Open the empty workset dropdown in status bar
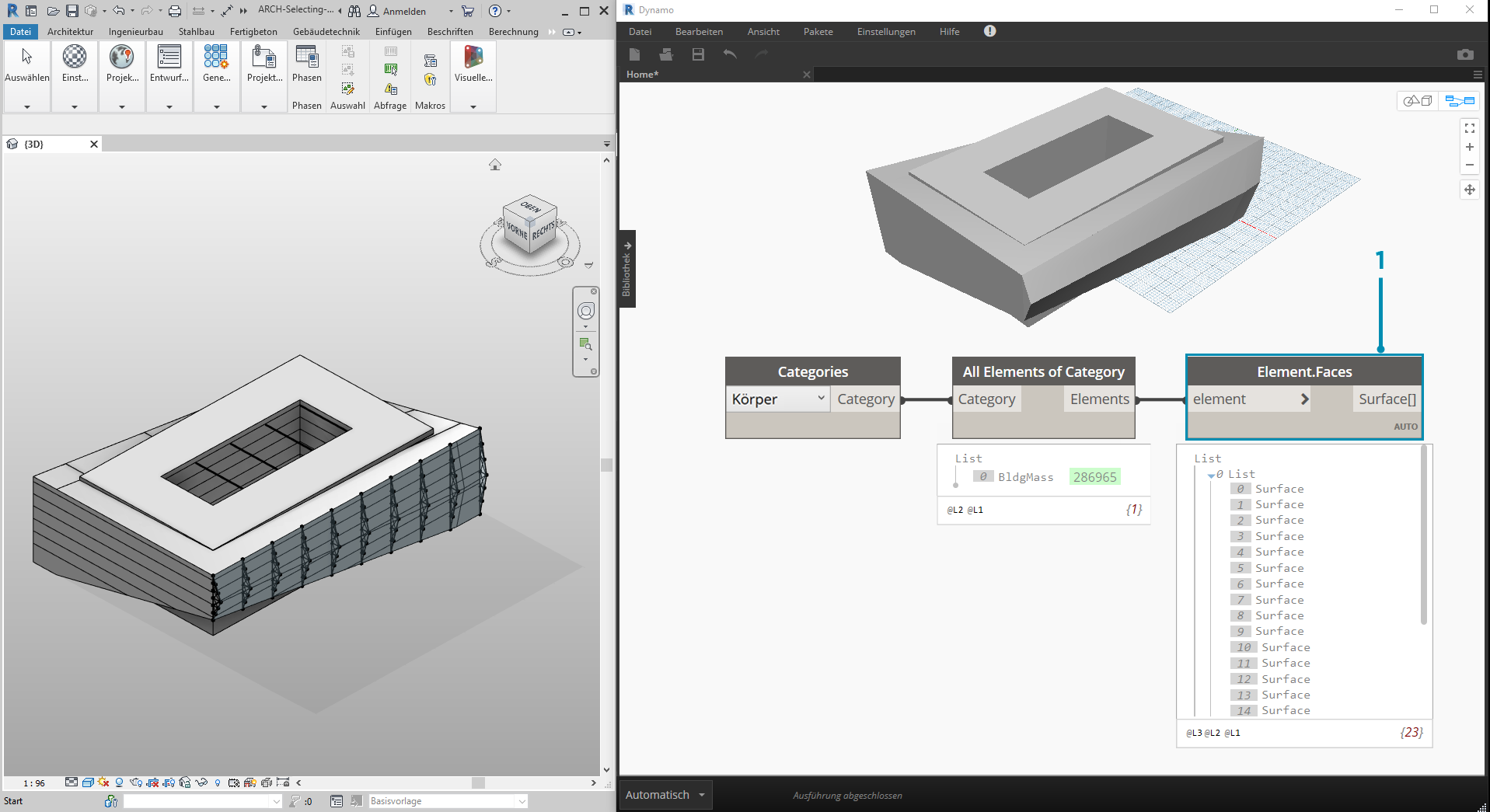The image size is (1490, 812). click(x=203, y=801)
